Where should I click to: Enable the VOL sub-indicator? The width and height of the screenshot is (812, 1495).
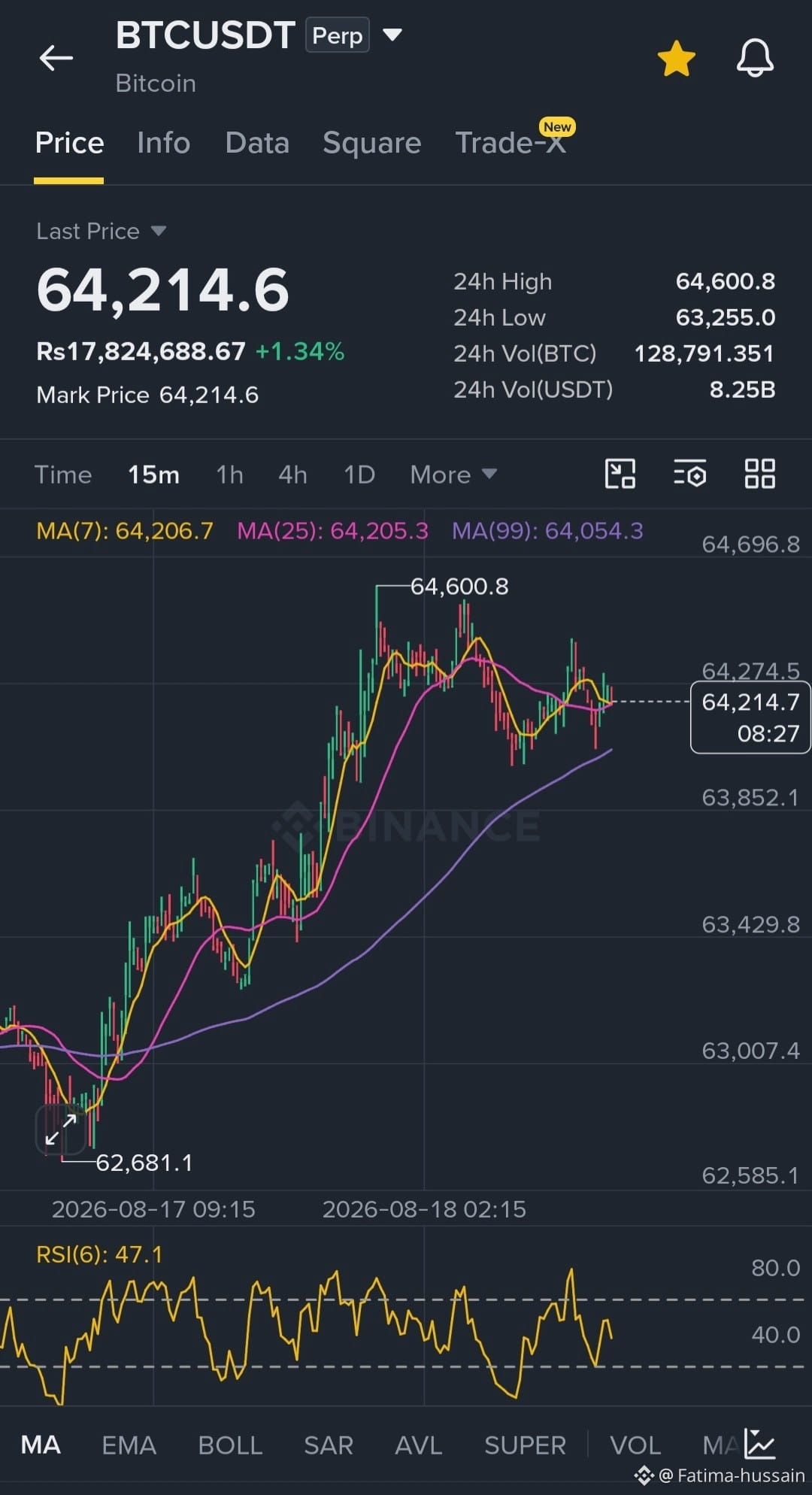coord(635,1445)
